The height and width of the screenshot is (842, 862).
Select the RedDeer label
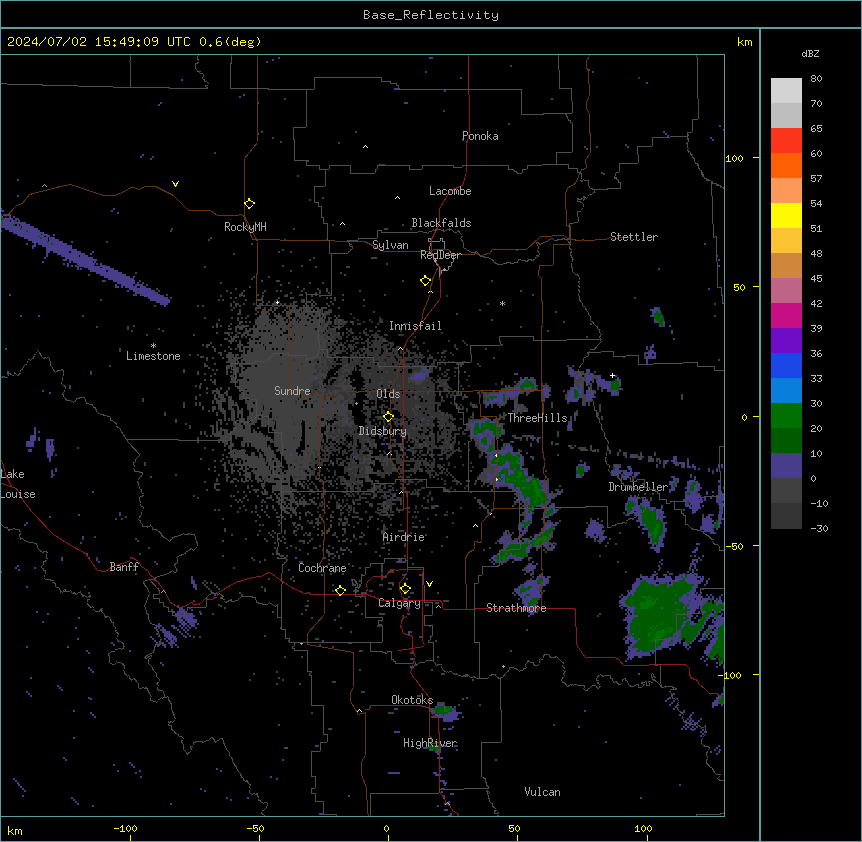pyautogui.click(x=441, y=255)
